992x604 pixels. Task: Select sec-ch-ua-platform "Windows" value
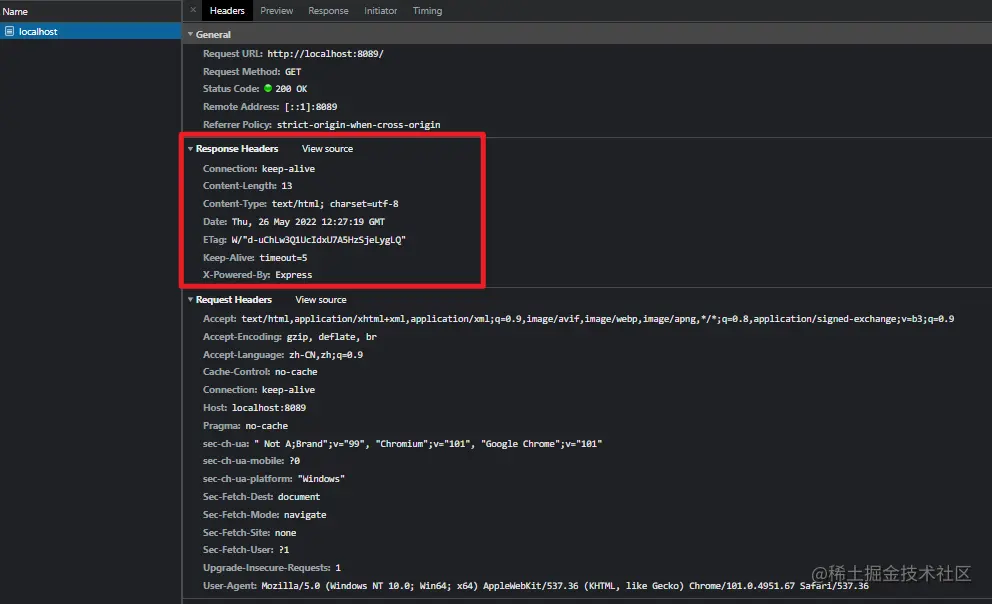click(x=321, y=479)
